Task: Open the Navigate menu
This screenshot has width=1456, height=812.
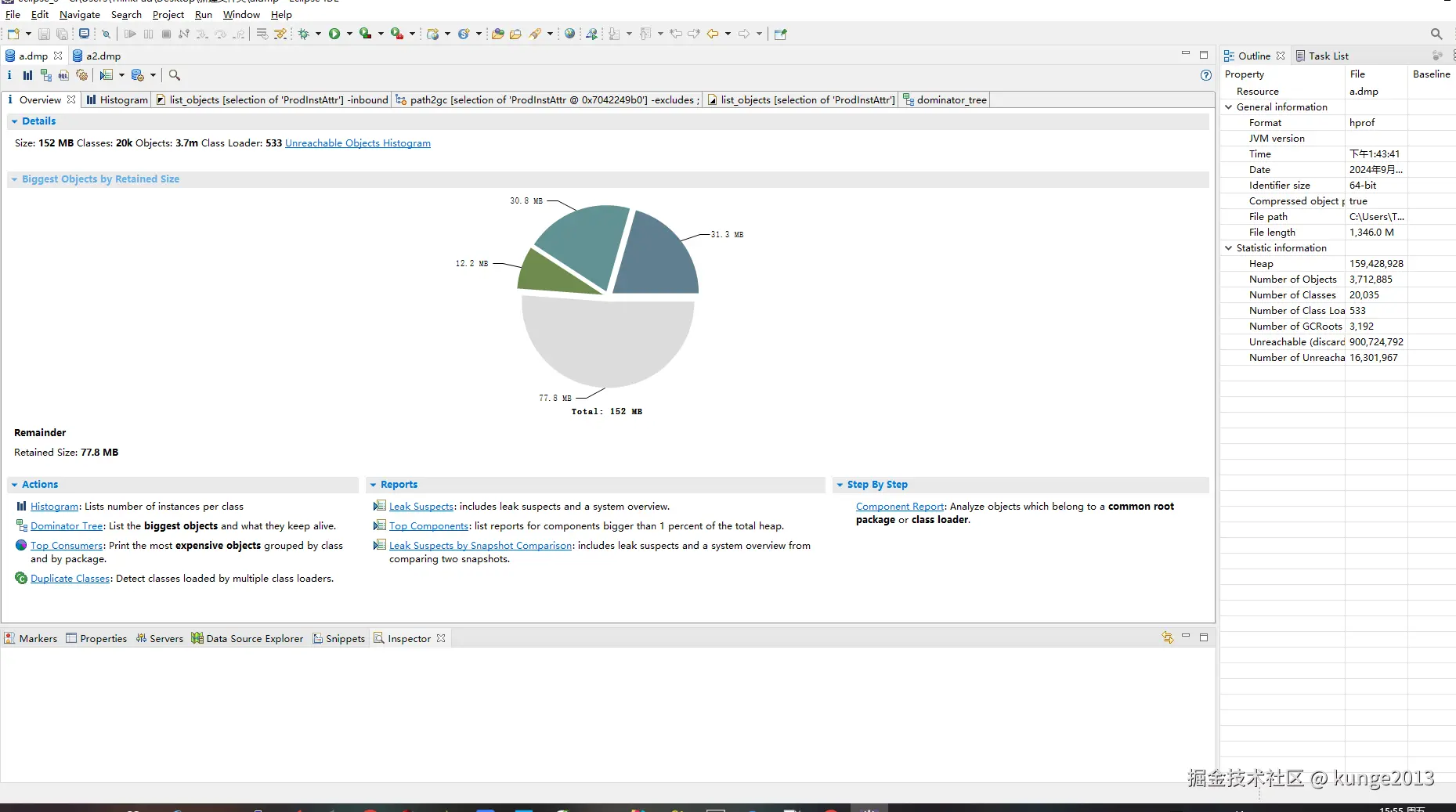Action: 80,14
